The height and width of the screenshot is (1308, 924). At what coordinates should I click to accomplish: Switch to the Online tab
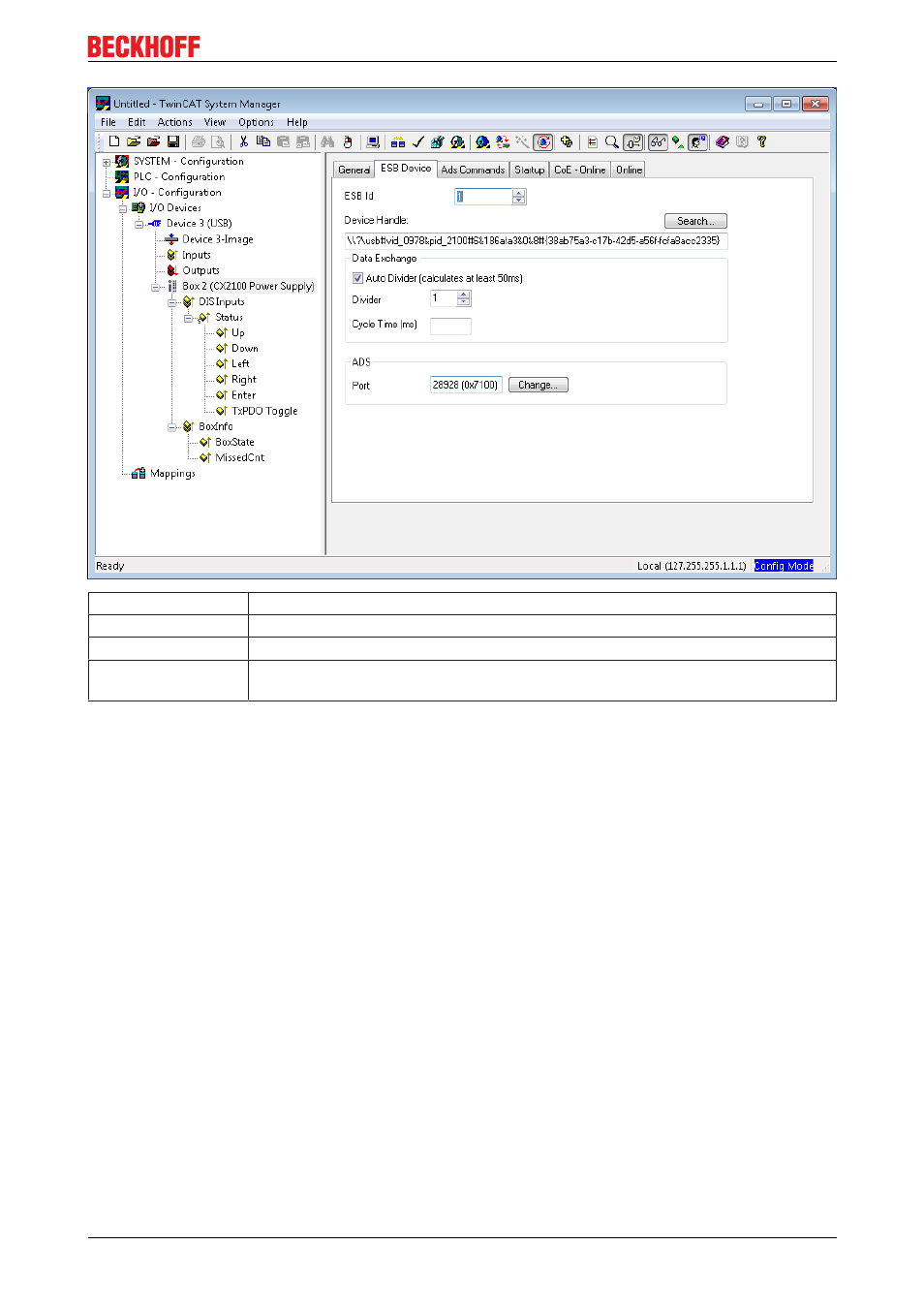(x=630, y=170)
